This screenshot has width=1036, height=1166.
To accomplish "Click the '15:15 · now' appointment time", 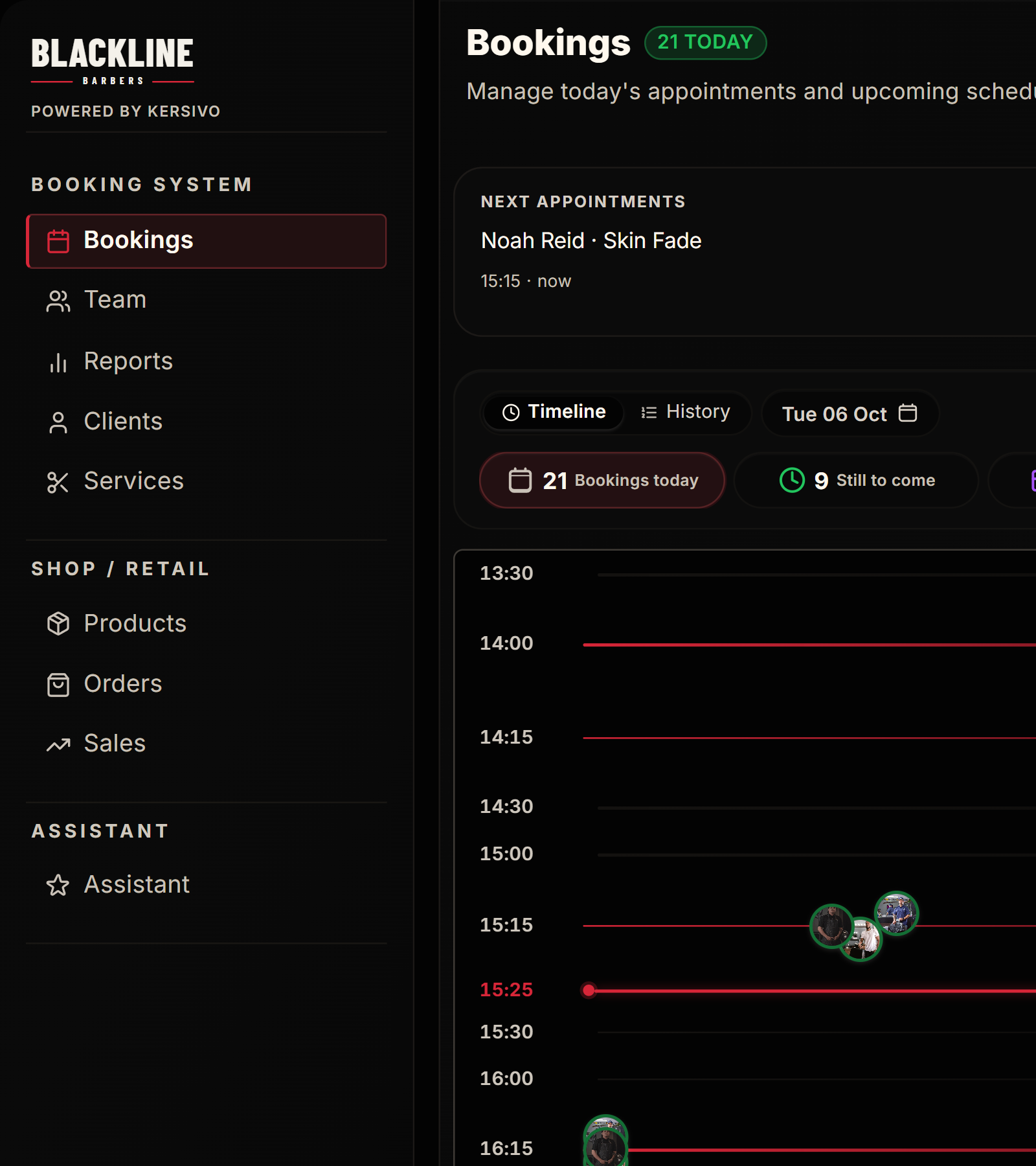I will [526, 281].
